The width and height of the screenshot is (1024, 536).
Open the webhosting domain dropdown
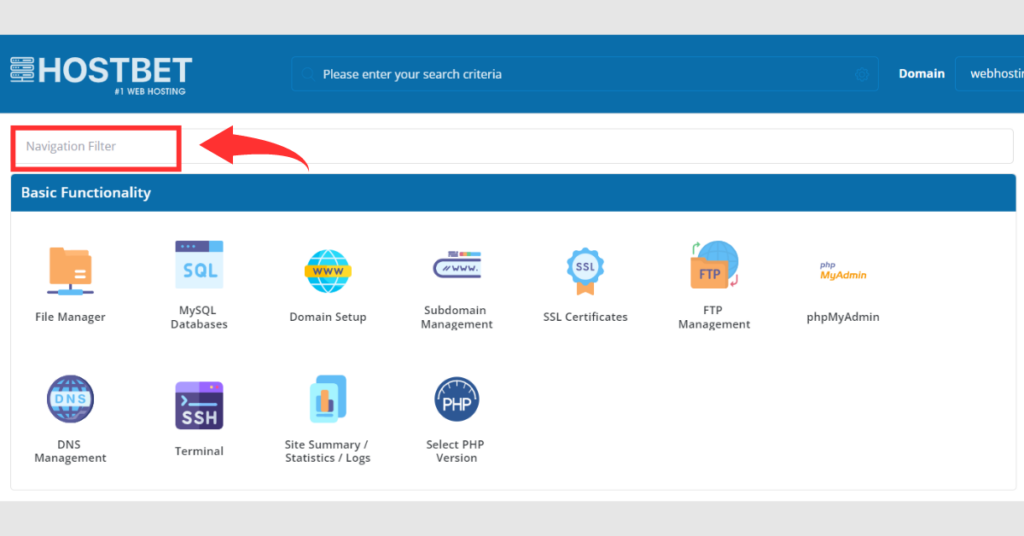coord(990,74)
